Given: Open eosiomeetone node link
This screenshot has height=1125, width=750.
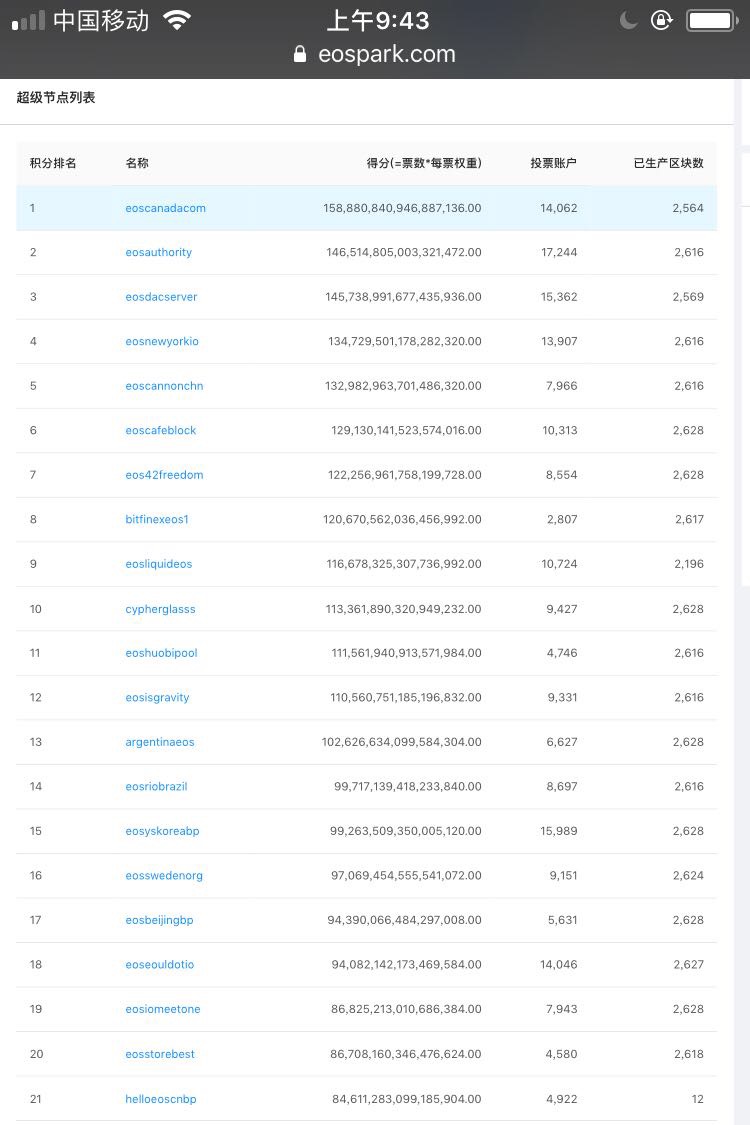Looking at the screenshot, I should 162,1009.
